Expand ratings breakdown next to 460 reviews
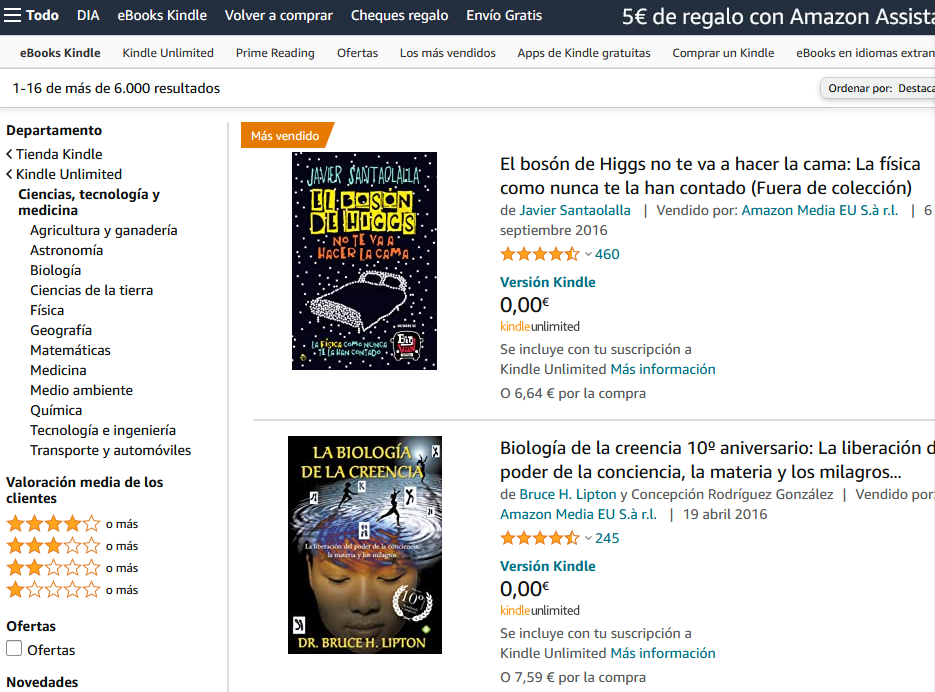 coord(588,254)
